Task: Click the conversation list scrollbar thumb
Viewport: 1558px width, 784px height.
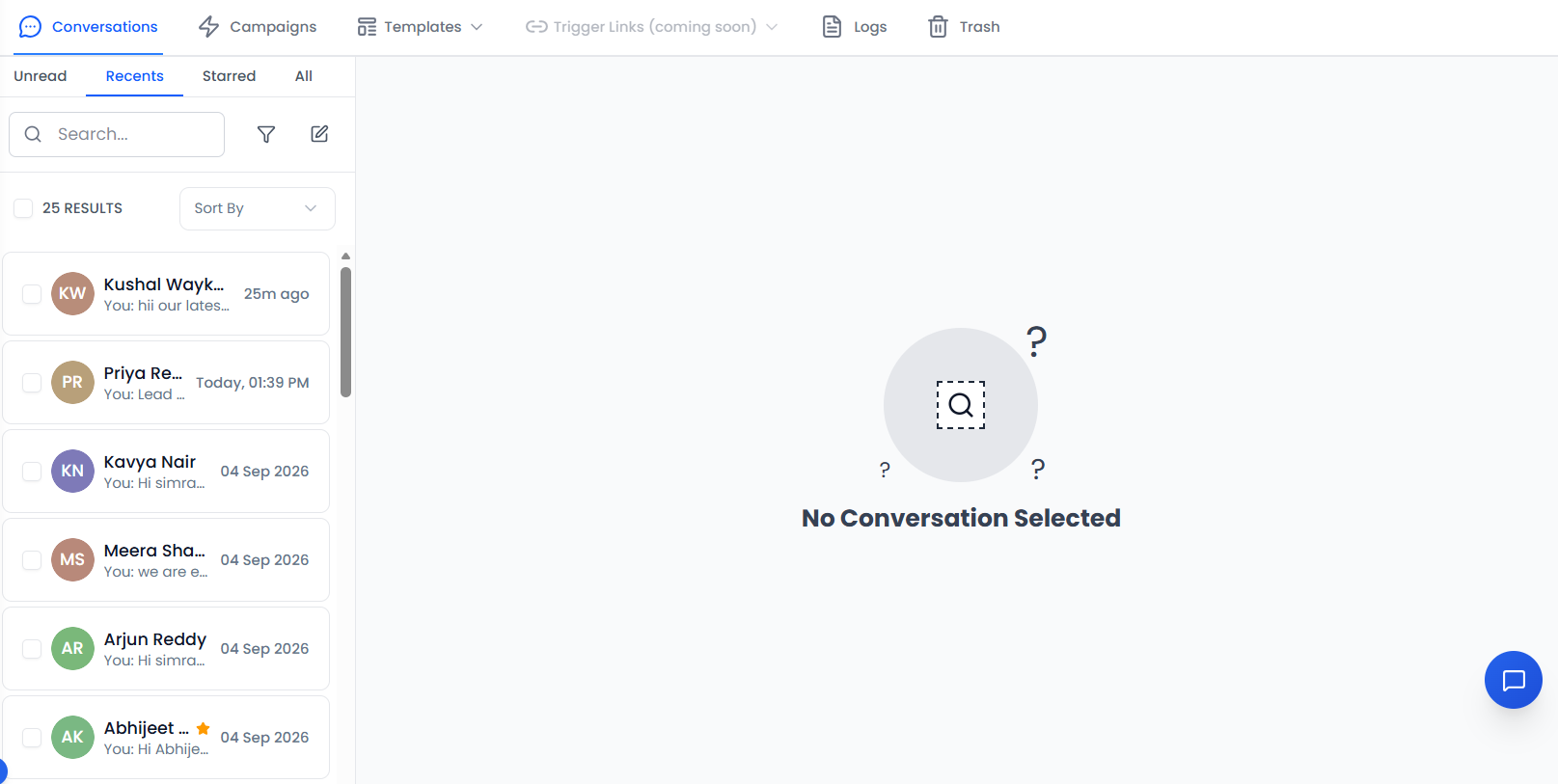Action: 345,332
